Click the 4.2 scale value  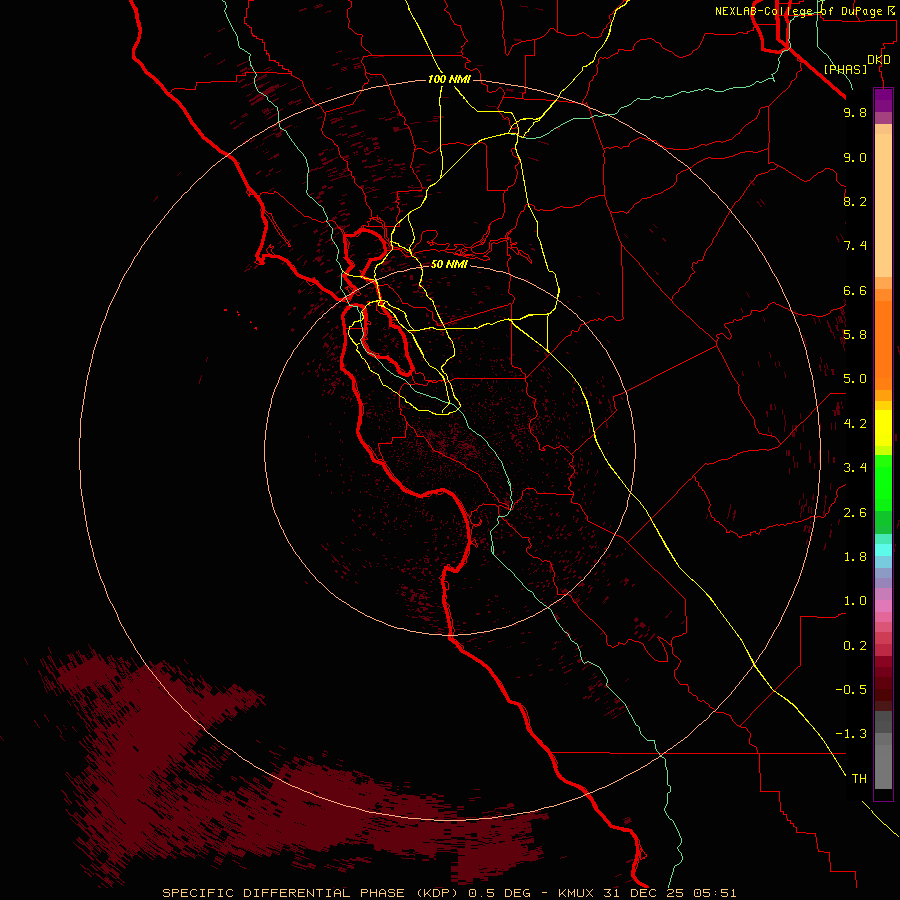[855, 424]
